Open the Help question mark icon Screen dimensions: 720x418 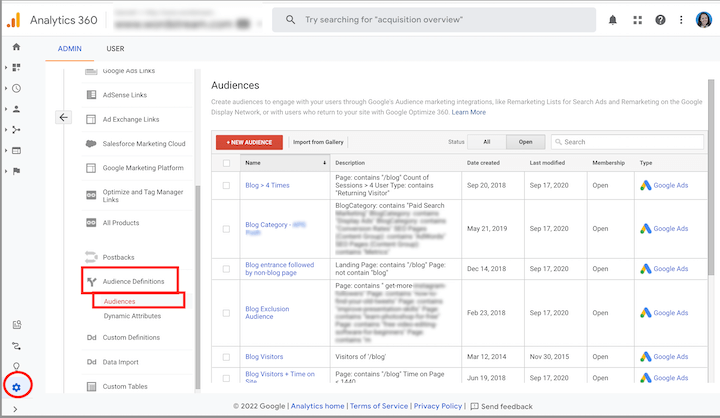coord(660,20)
